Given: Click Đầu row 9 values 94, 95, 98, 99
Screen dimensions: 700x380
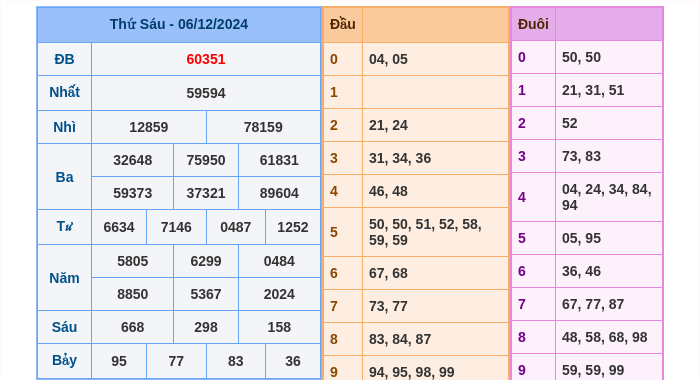Looking at the screenshot, I should [412, 372].
